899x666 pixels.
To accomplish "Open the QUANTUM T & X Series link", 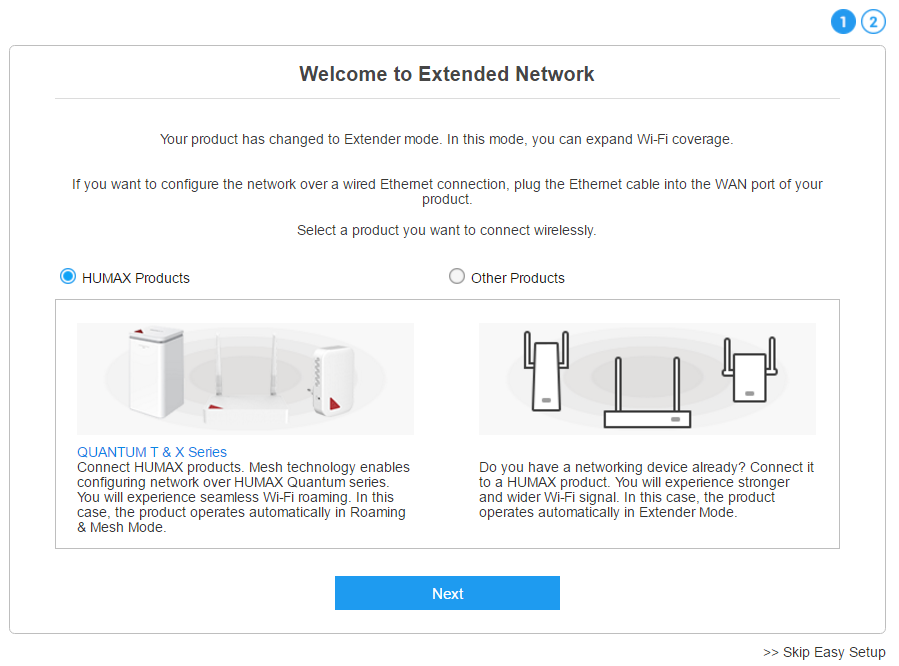I will (152, 452).
